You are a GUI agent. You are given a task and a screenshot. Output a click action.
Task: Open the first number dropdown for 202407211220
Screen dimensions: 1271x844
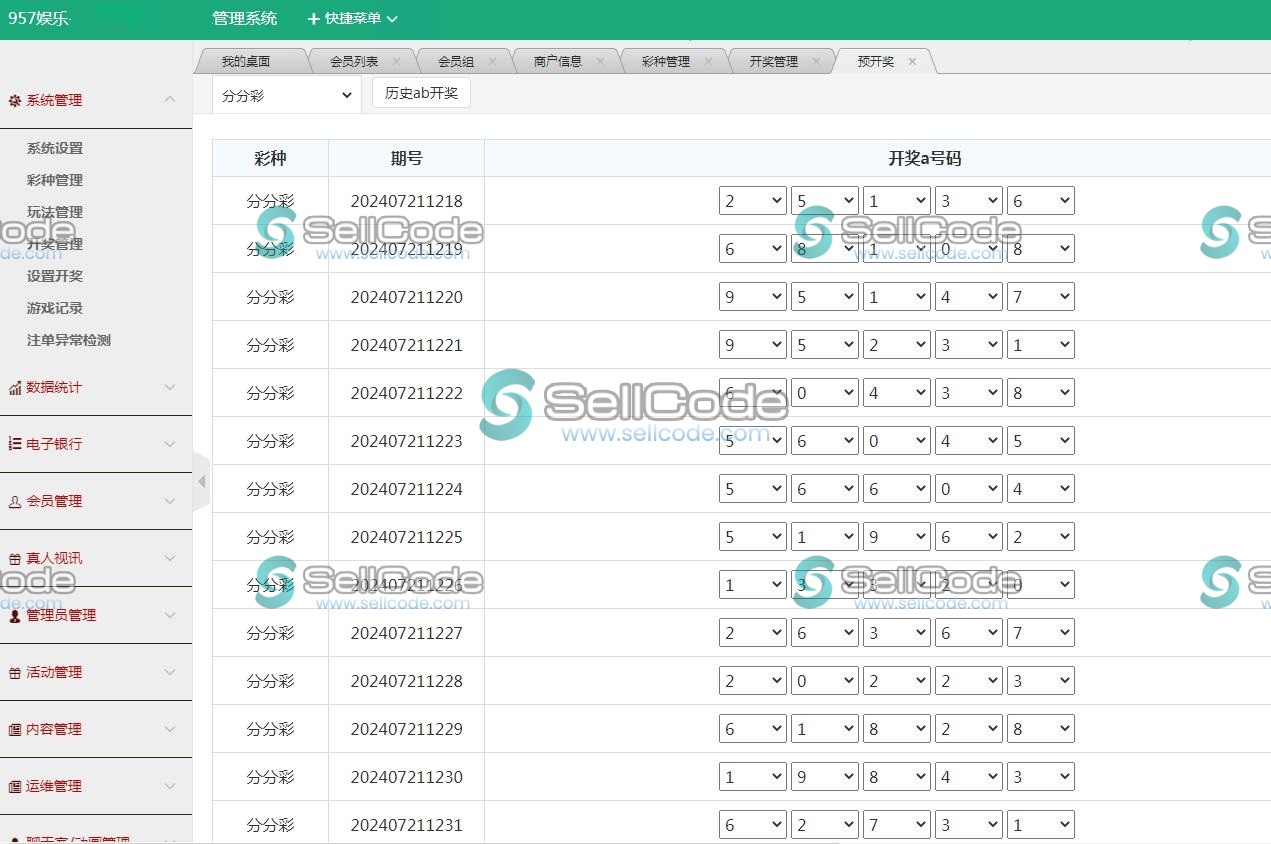(x=752, y=296)
